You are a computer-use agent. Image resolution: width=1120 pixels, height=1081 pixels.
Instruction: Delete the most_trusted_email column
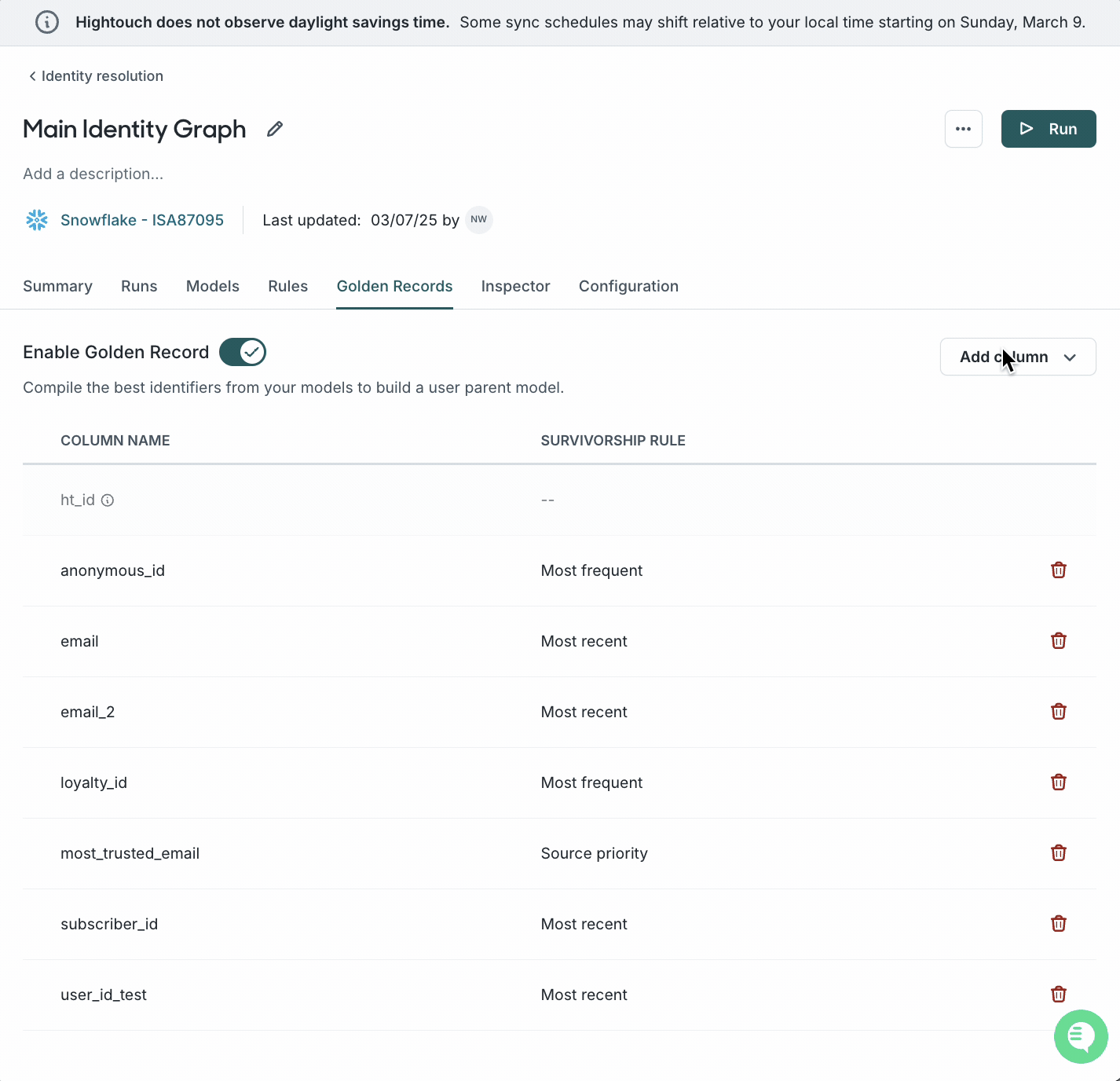[1058, 852]
